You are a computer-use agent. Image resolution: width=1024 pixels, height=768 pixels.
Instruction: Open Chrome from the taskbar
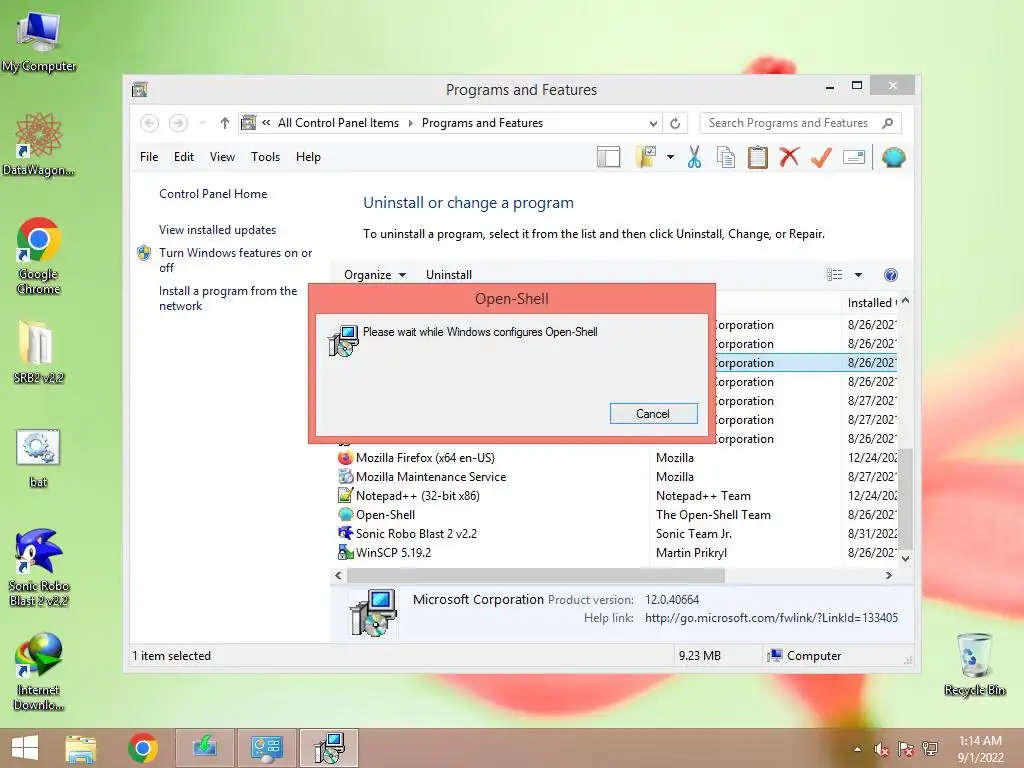[x=143, y=748]
